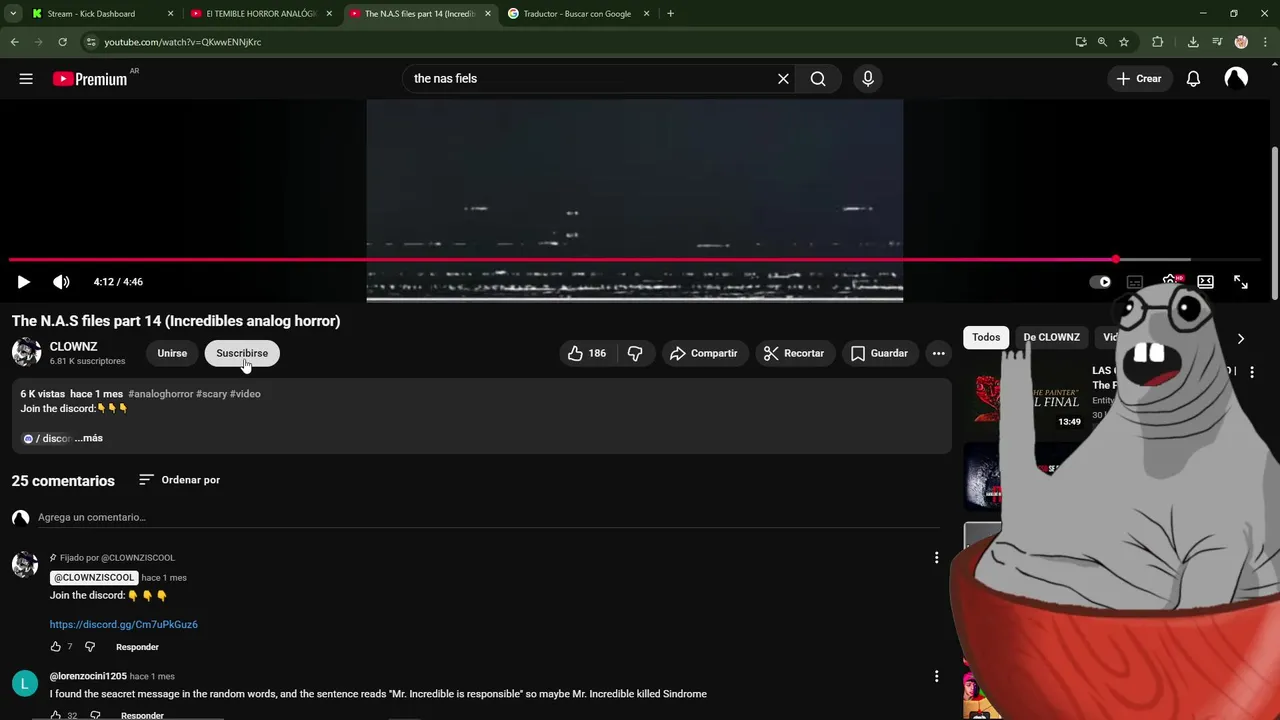Open YouTube notifications bell
This screenshot has width=1280, height=720.
click(1193, 79)
